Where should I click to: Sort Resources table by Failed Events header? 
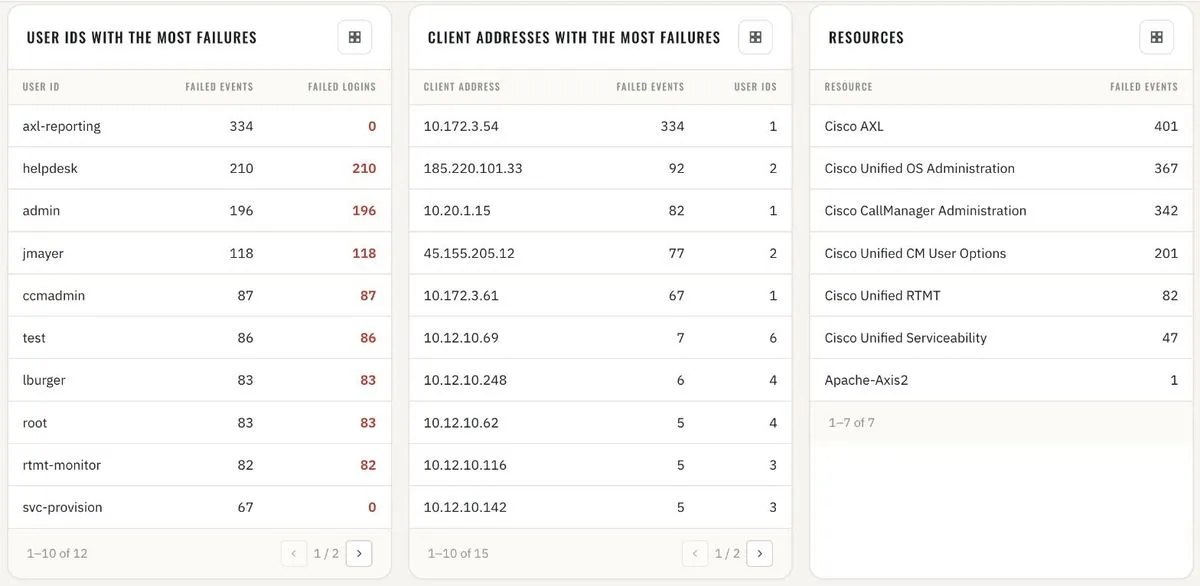[x=1144, y=87]
